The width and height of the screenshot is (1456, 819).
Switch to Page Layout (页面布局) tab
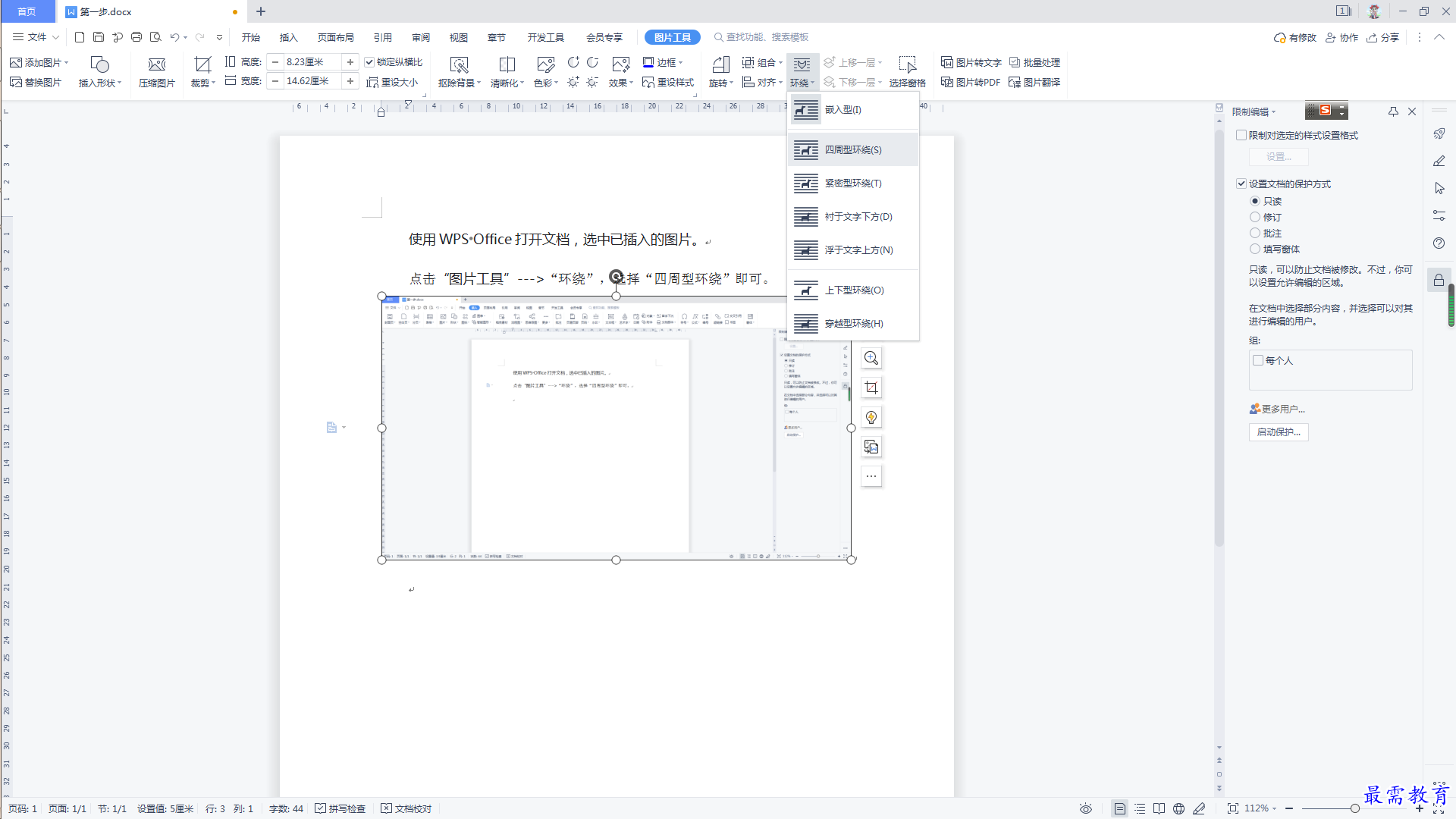pos(336,37)
